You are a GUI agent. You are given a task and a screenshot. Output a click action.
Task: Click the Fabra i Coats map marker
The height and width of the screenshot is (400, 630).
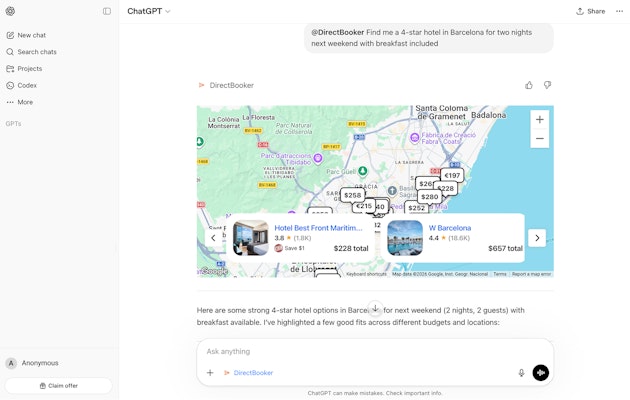click(x=415, y=138)
